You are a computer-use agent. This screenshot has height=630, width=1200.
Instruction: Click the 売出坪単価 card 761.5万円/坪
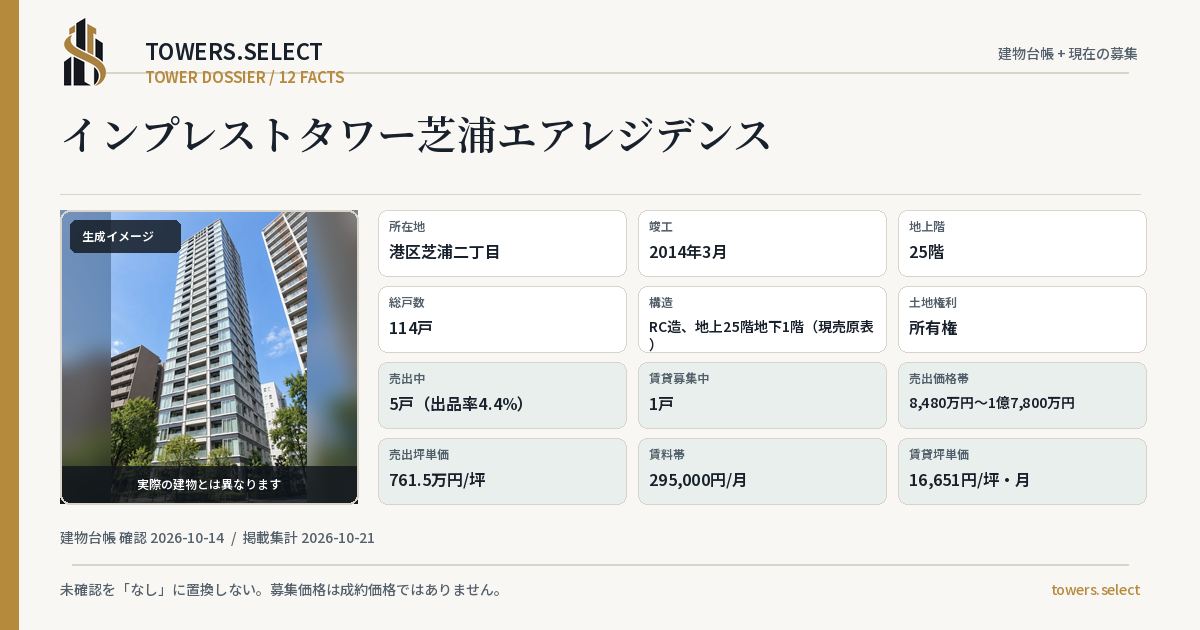pyautogui.click(x=502, y=471)
